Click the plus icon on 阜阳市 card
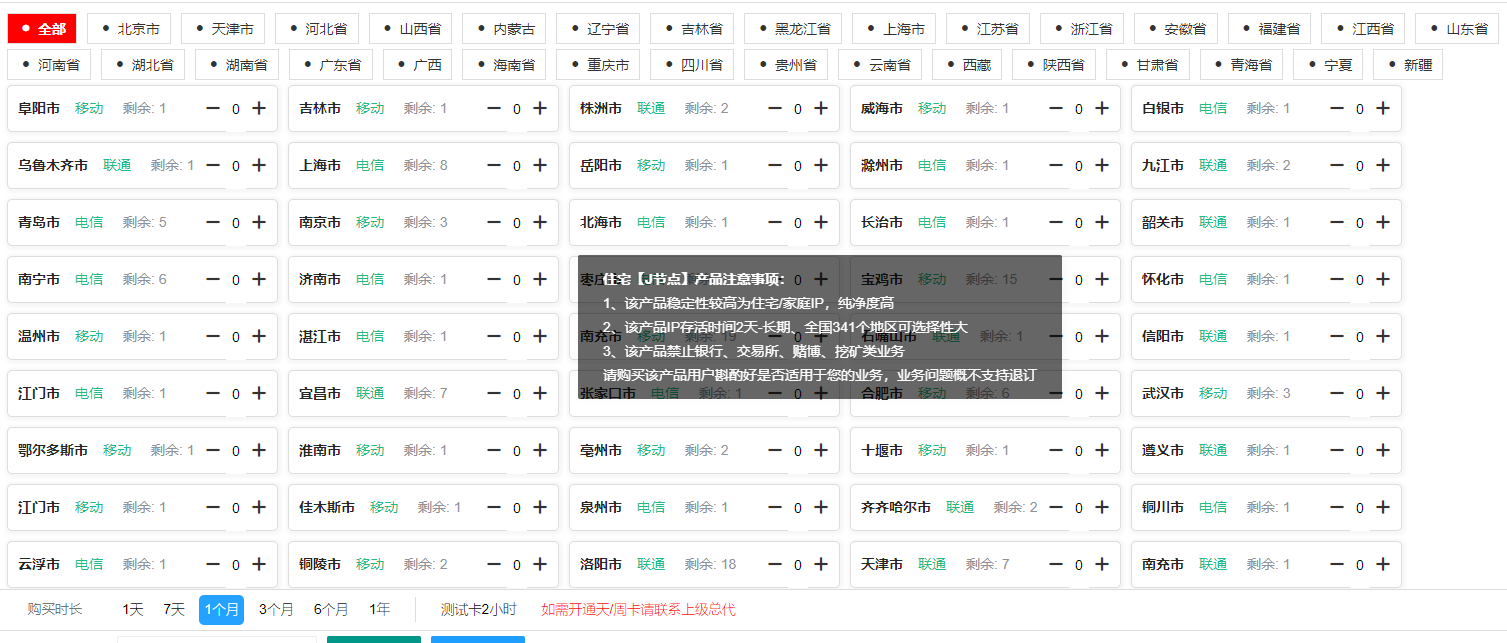 (257, 108)
